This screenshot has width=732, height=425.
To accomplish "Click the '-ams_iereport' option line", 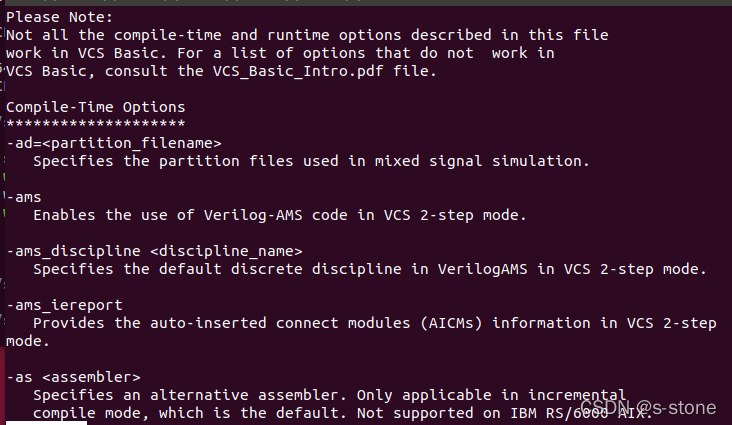I will tap(64, 305).
